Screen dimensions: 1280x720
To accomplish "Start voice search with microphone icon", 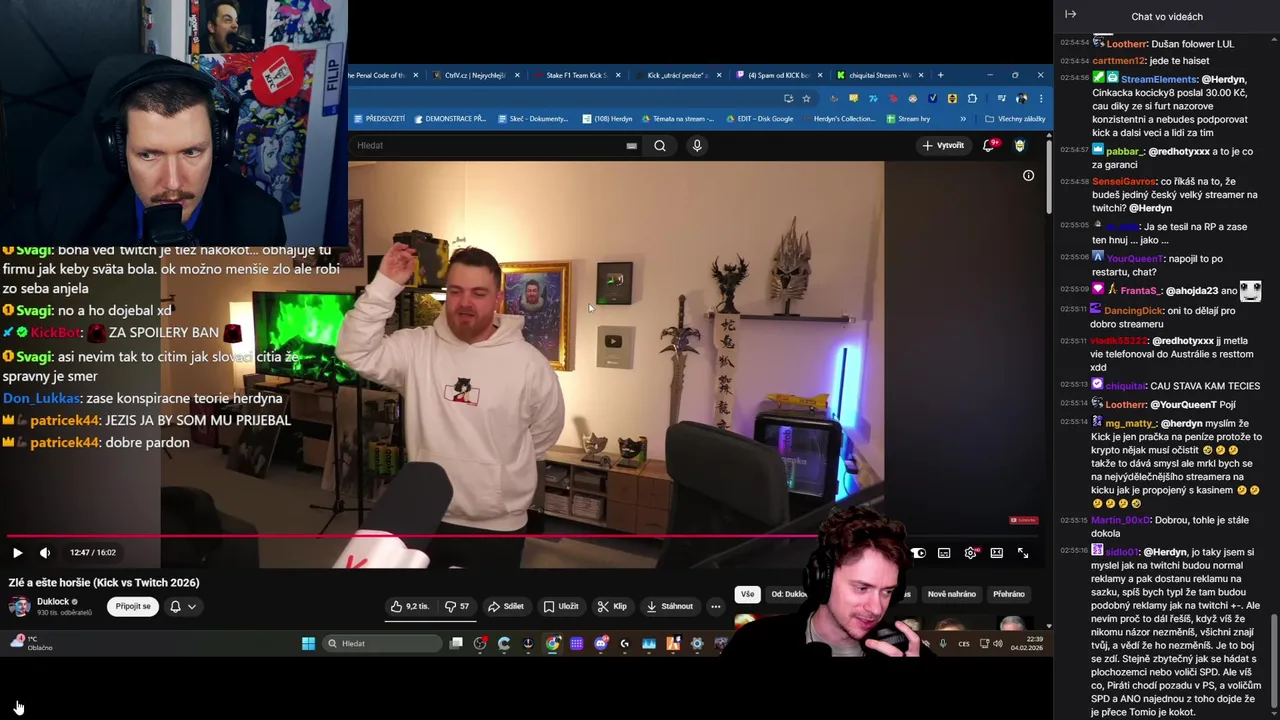I will click(697, 146).
